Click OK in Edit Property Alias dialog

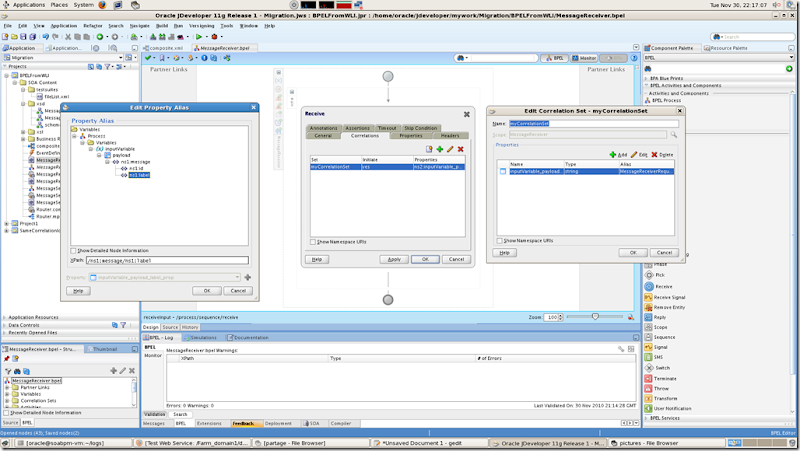207,291
